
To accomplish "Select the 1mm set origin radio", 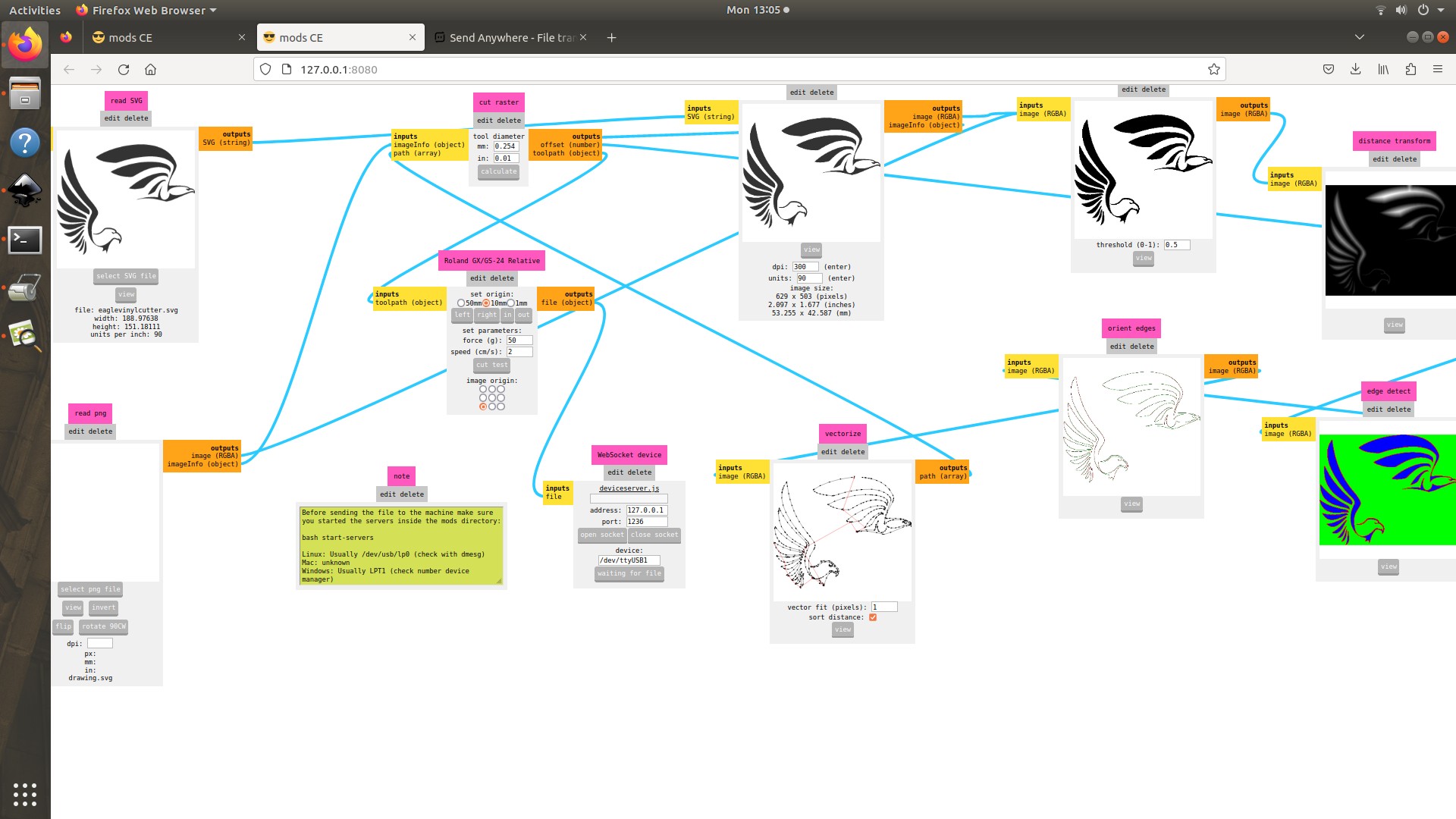I will click(511, 303).
